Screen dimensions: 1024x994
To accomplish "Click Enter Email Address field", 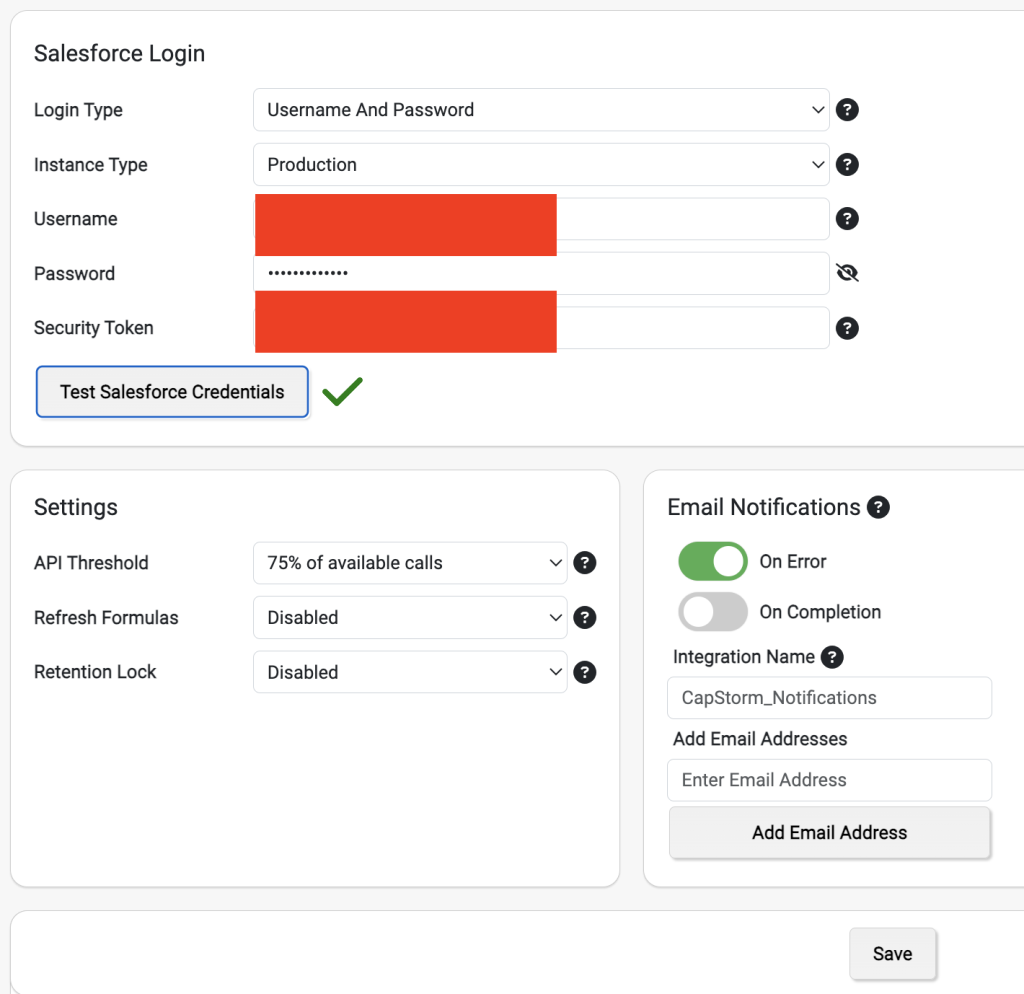I will [x=829, y=780].
